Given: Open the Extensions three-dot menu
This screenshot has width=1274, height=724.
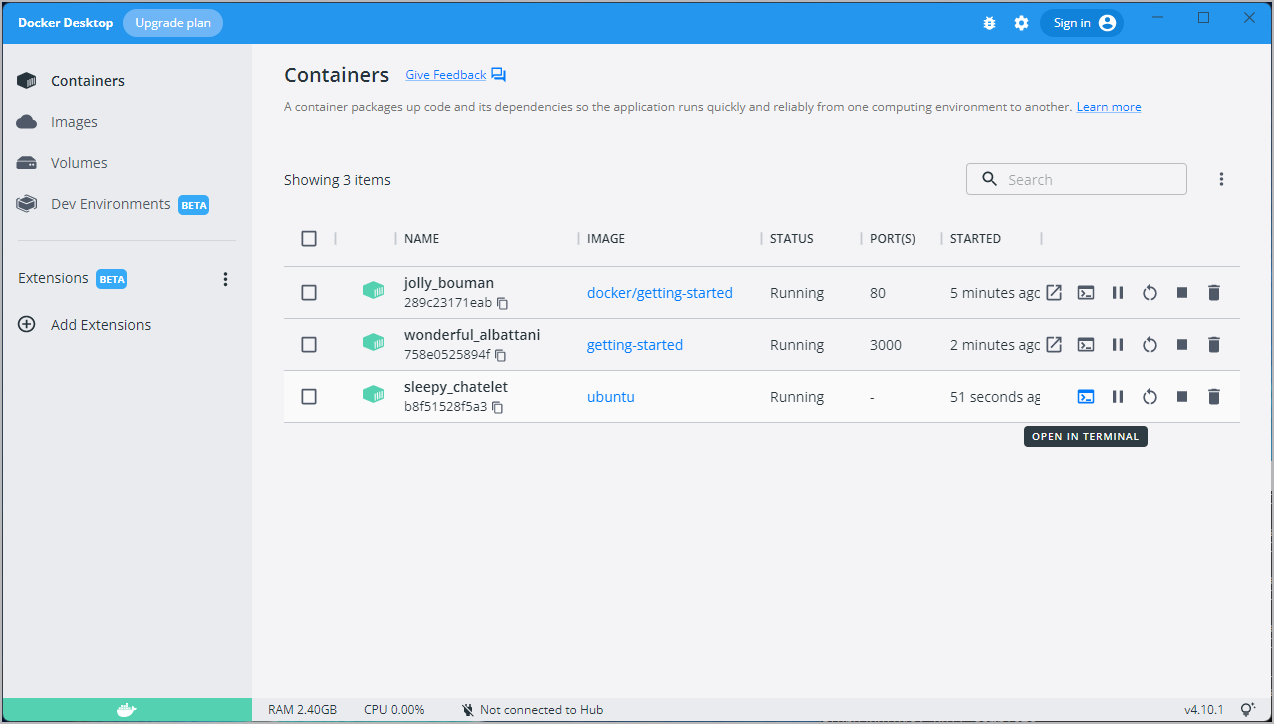Looking at the screenshot, I should click(x=225, y=279).
